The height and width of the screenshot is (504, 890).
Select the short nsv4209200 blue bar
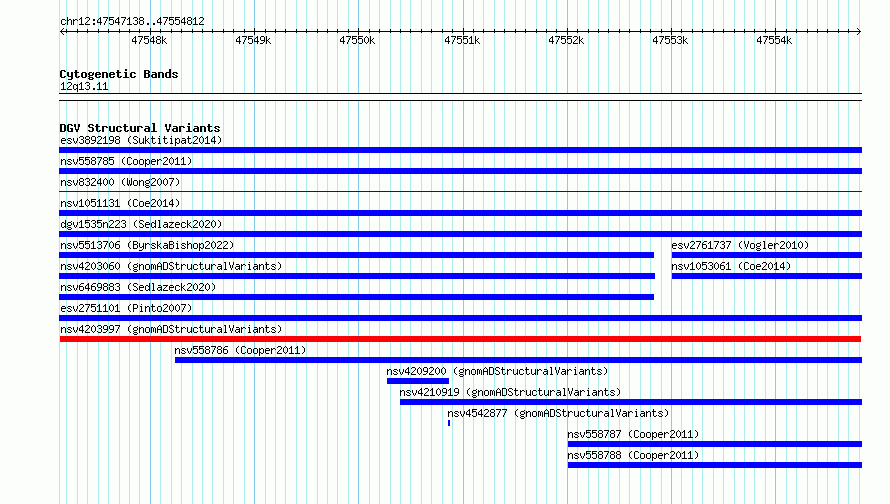coord(418,381)
